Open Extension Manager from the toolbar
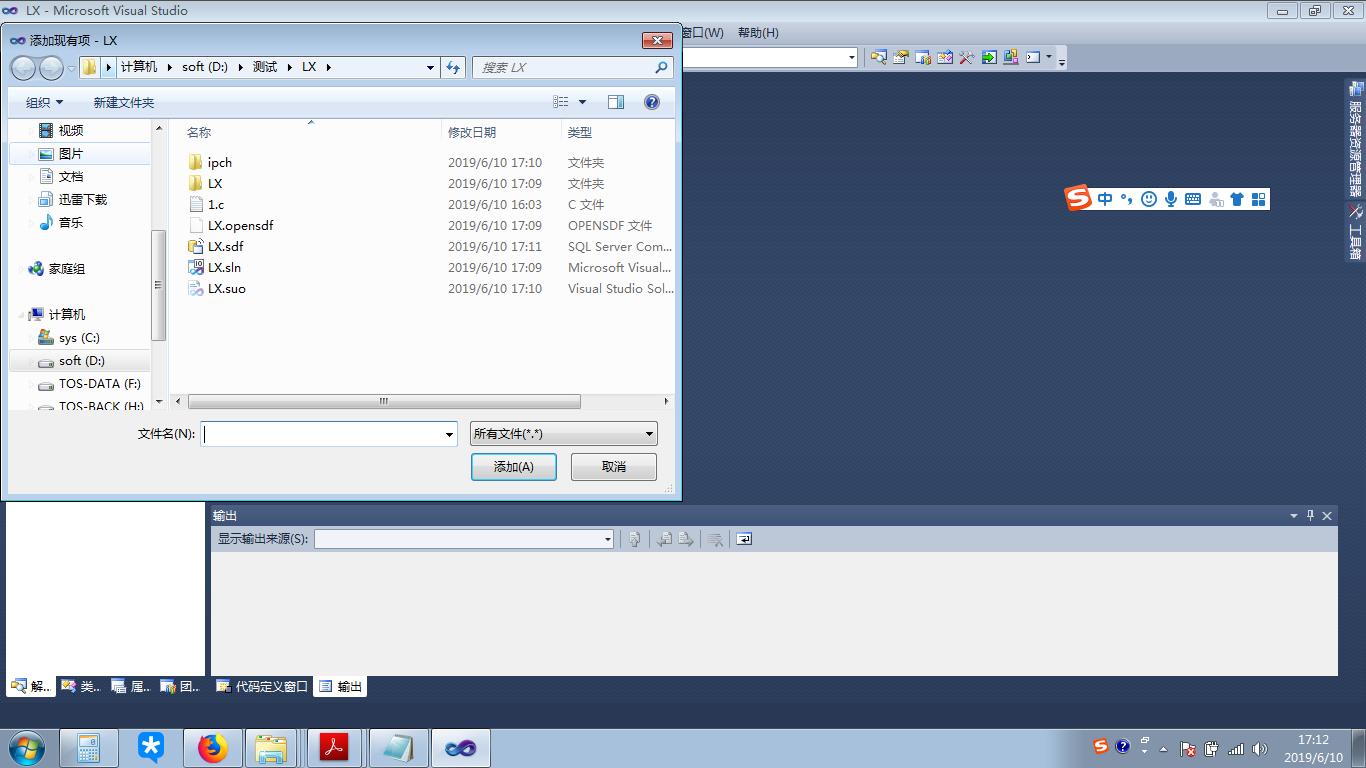1366x768 pixels. coord(1011,57)
